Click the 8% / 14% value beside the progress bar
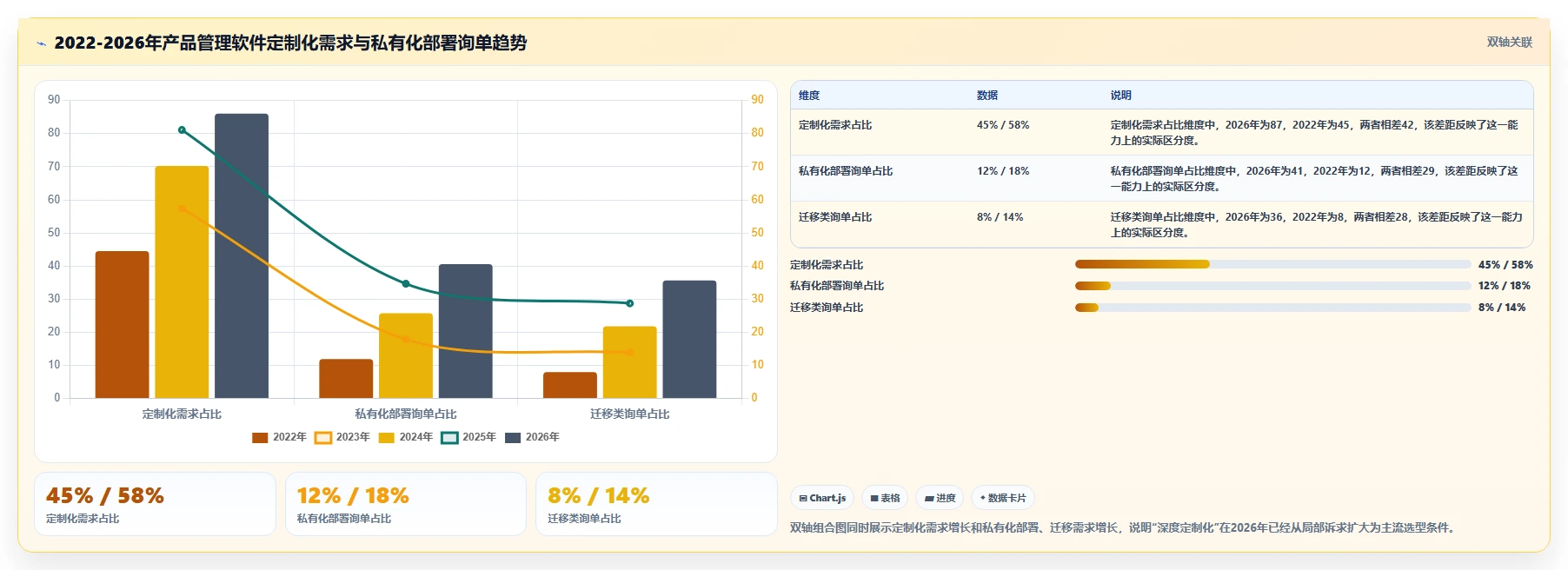 pos(1502,308)
